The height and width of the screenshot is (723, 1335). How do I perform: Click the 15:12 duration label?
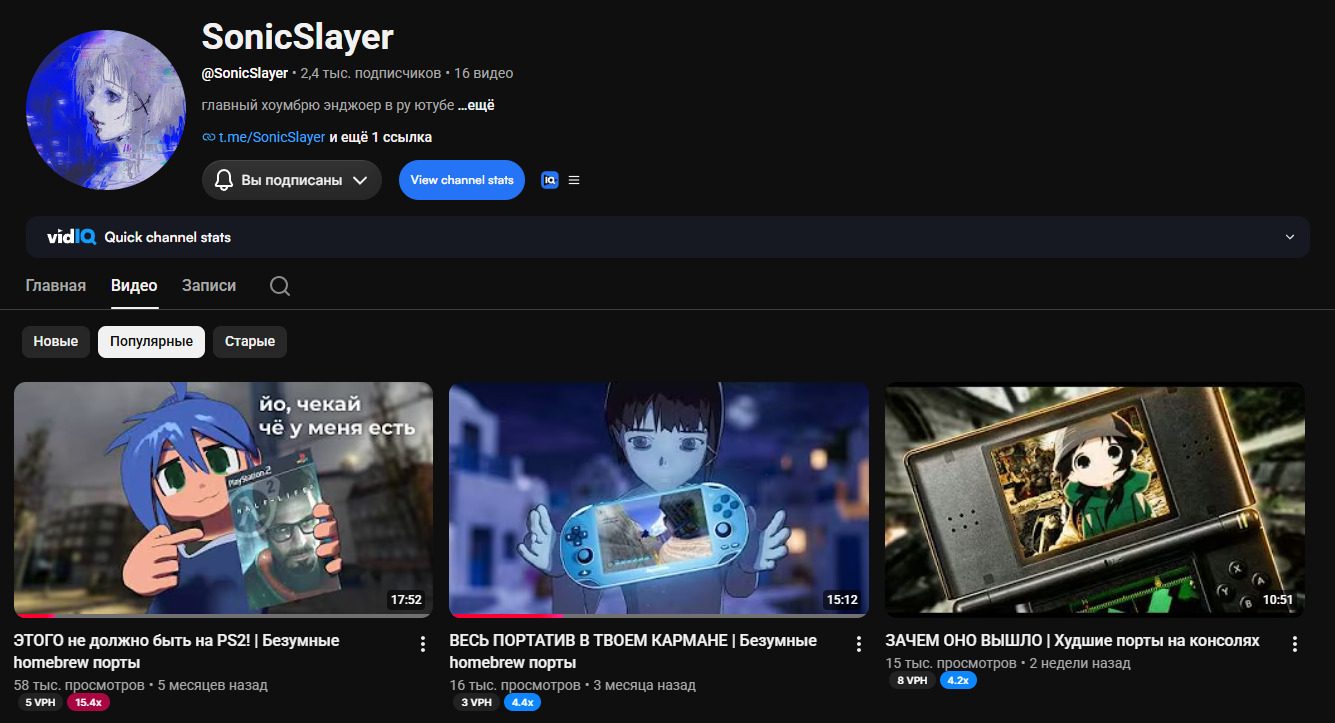click(842, 600)
